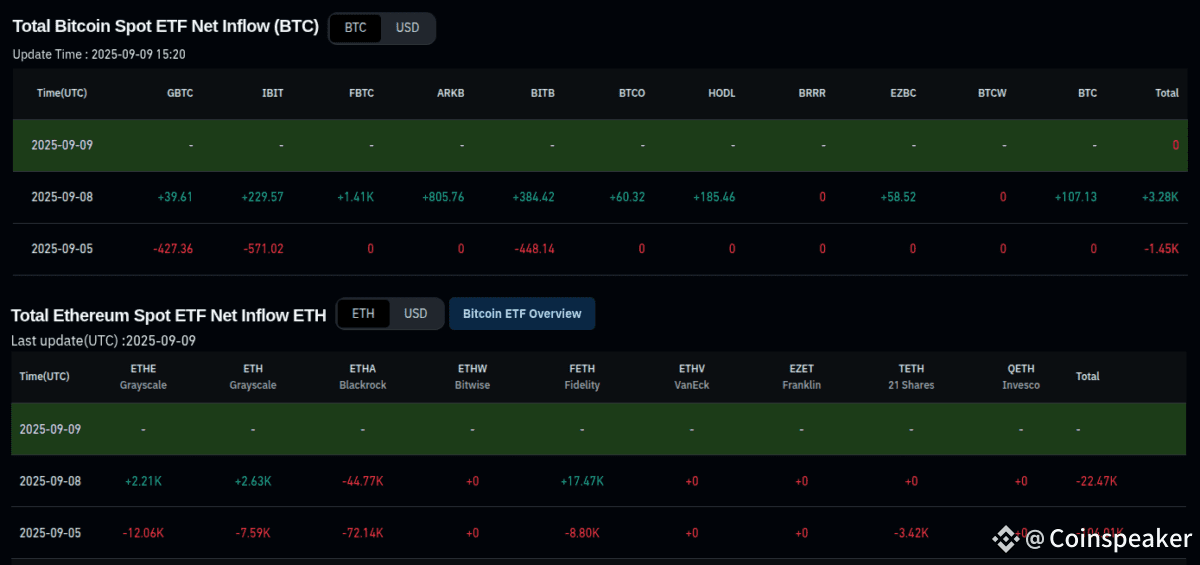Select the +1.41K FBTC inflow value
Screen dimensions: 1200x565
point(356,197)
